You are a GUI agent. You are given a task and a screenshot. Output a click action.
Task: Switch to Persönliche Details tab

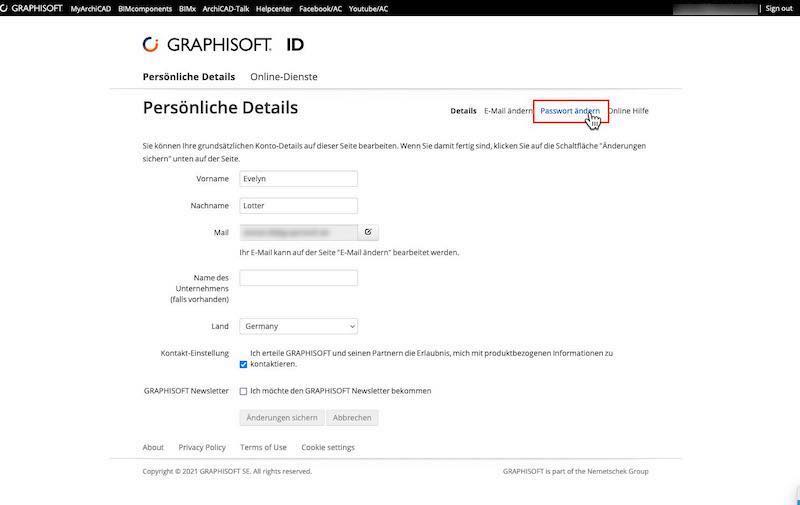(189, 77)
